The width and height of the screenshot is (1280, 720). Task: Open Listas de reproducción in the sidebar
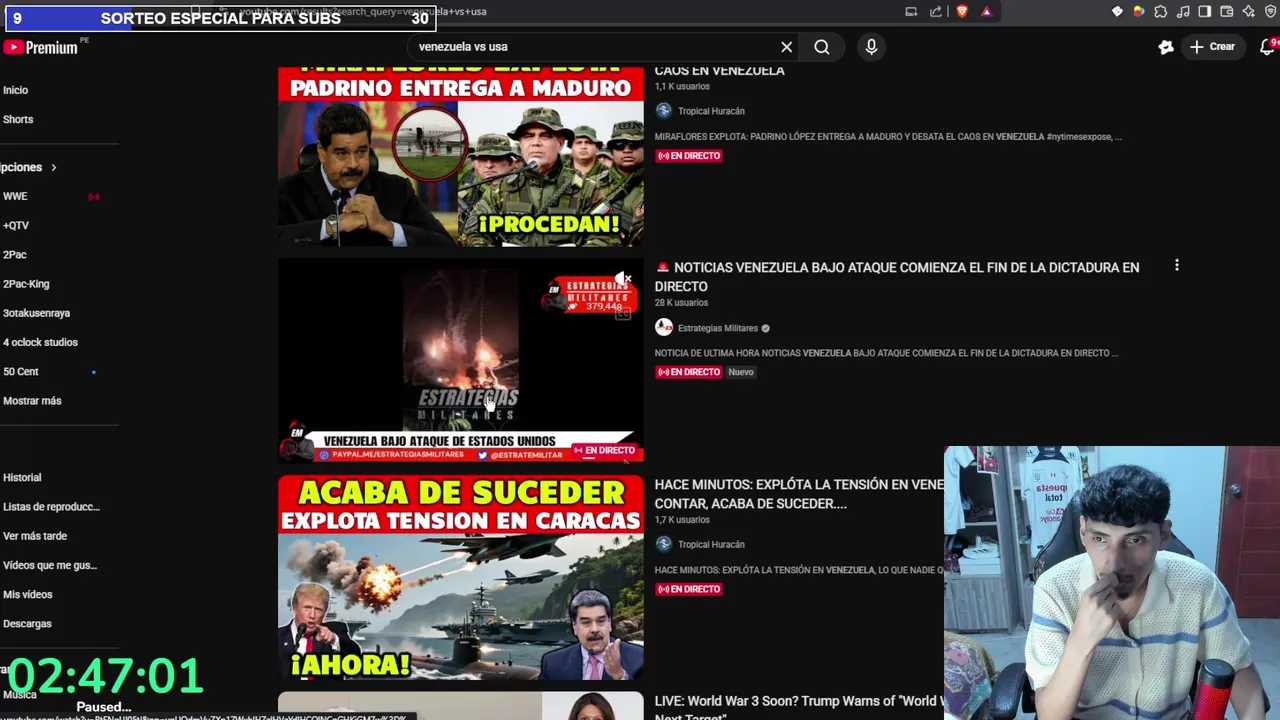[51, 507]
